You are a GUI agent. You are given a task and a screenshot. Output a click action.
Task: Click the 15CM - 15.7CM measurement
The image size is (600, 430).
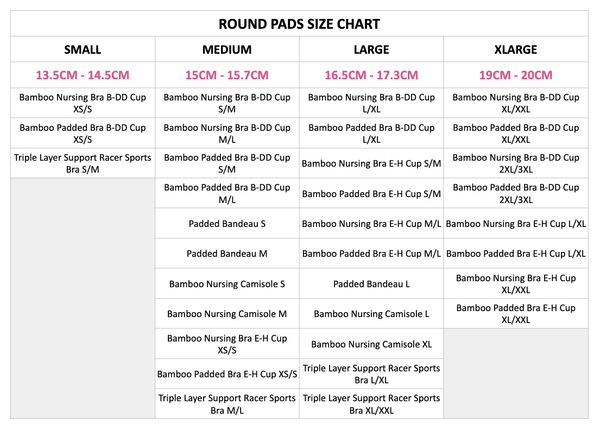227,74
